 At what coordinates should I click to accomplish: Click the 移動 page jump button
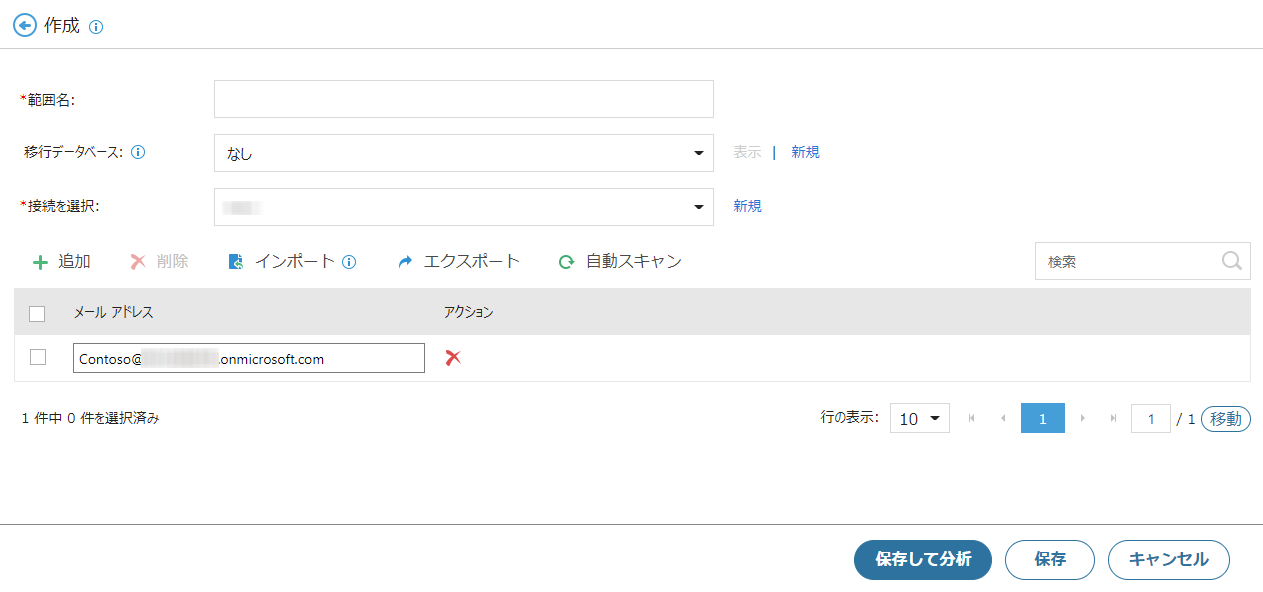coord(1226,419)
